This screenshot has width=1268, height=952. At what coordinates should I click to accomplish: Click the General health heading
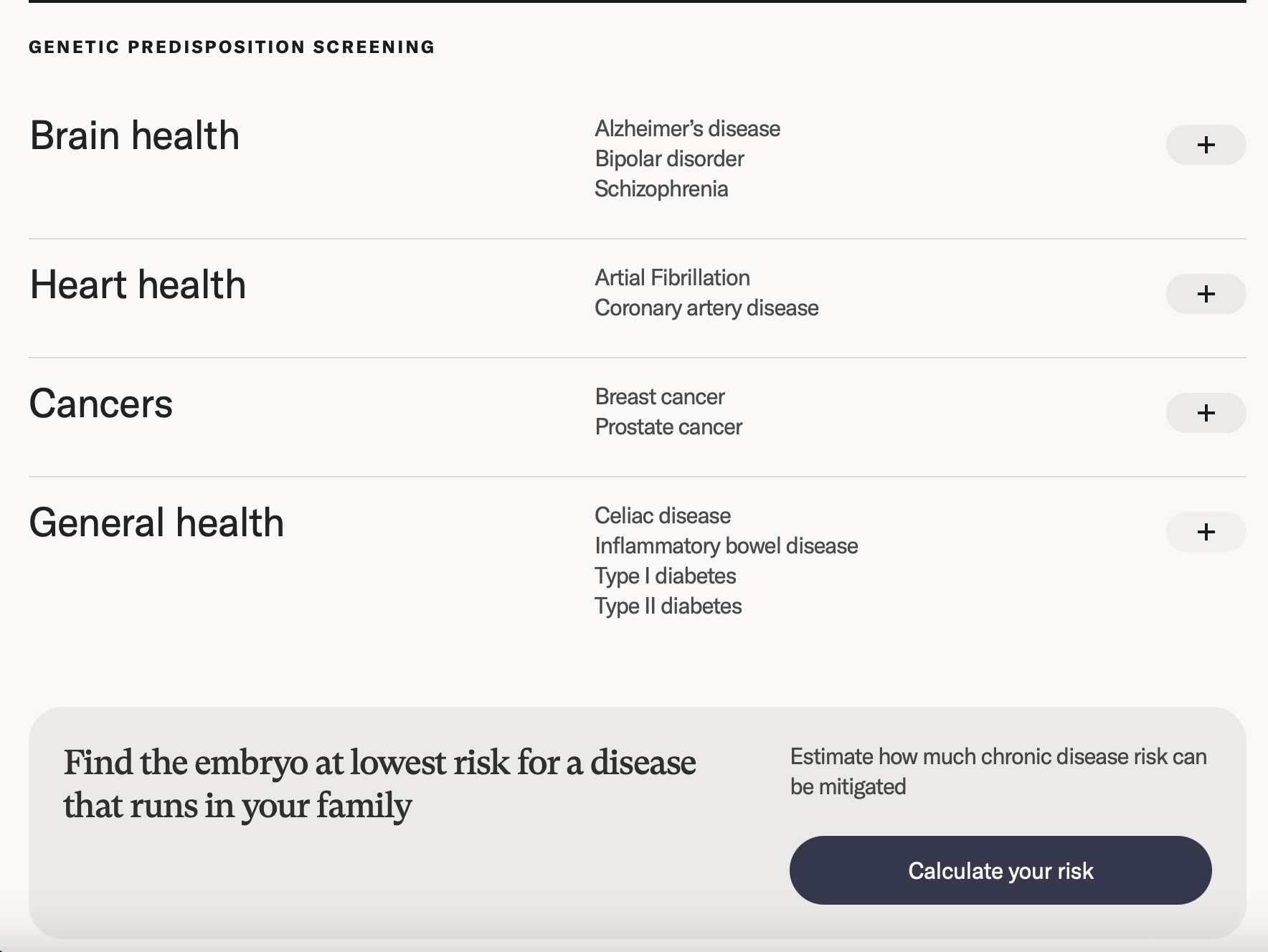156,523
